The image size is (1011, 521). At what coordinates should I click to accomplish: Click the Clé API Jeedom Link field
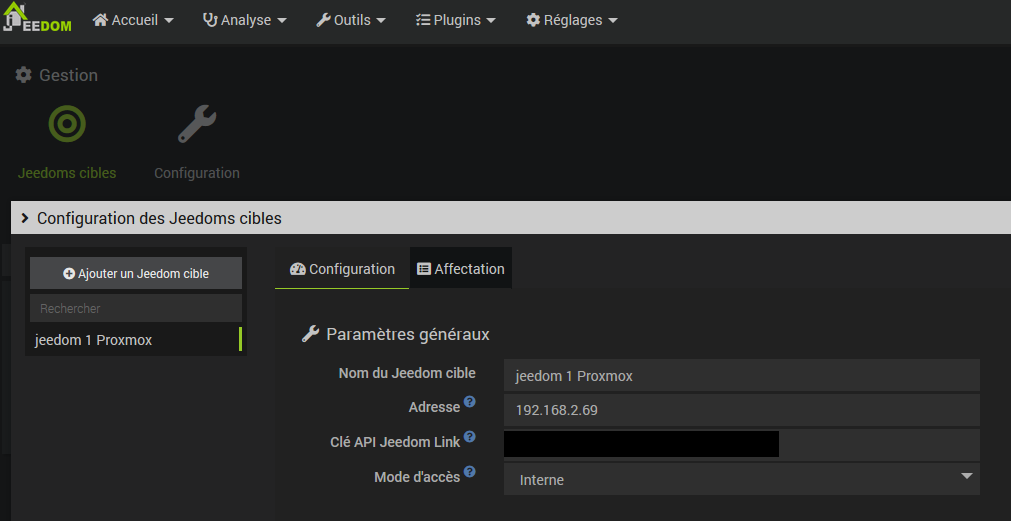click(741, 444)
